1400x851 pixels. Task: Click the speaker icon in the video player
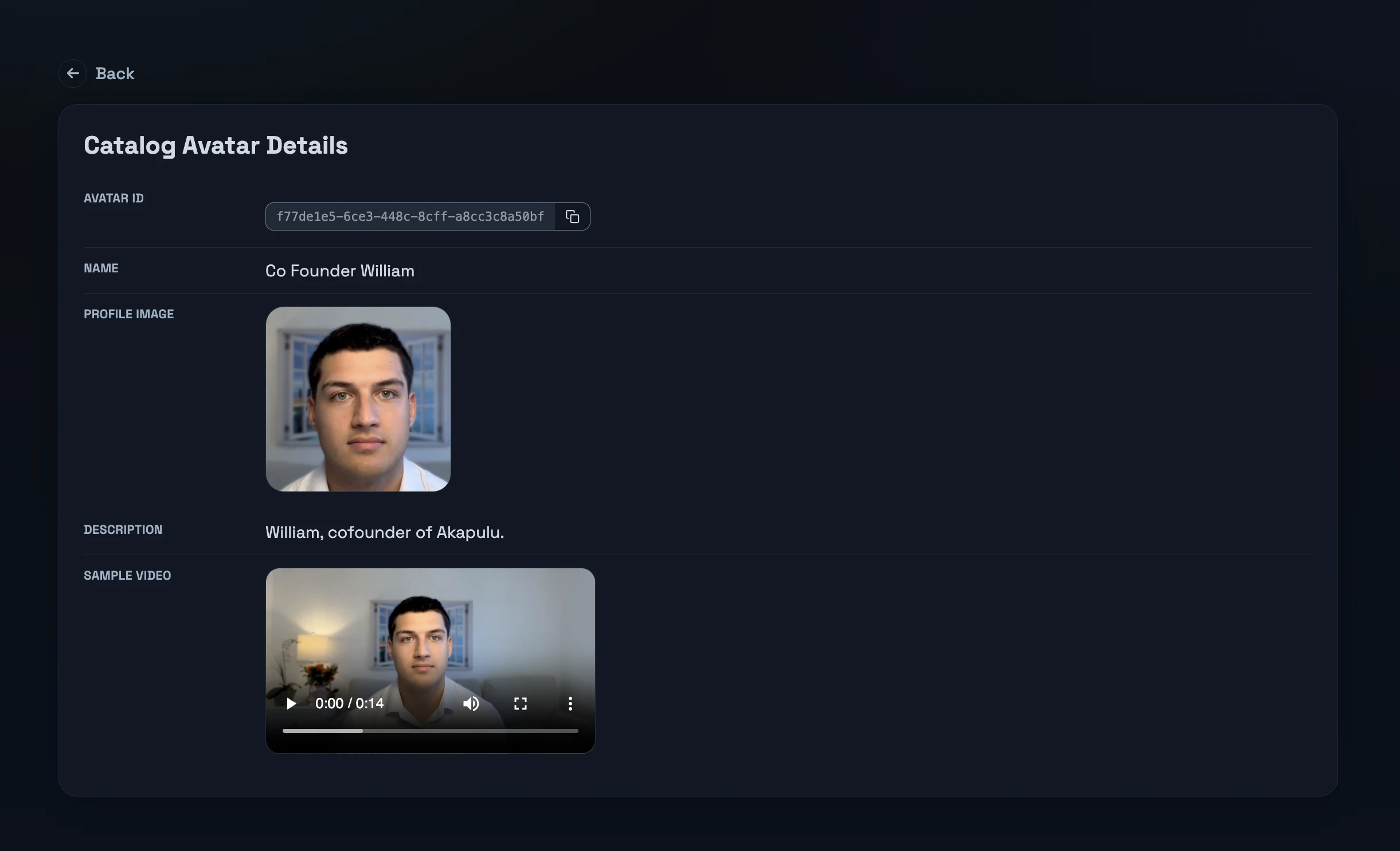[x=471, y=703]
